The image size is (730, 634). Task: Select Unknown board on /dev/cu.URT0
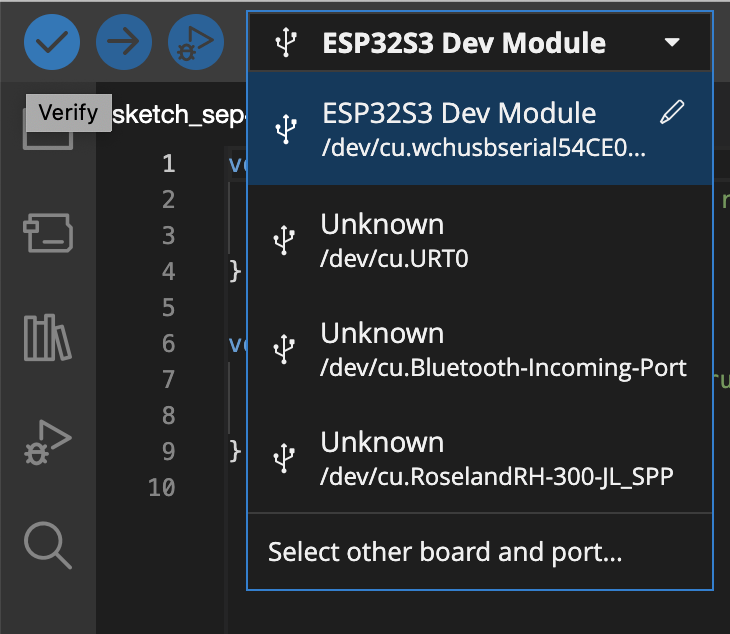click(480, 240)
